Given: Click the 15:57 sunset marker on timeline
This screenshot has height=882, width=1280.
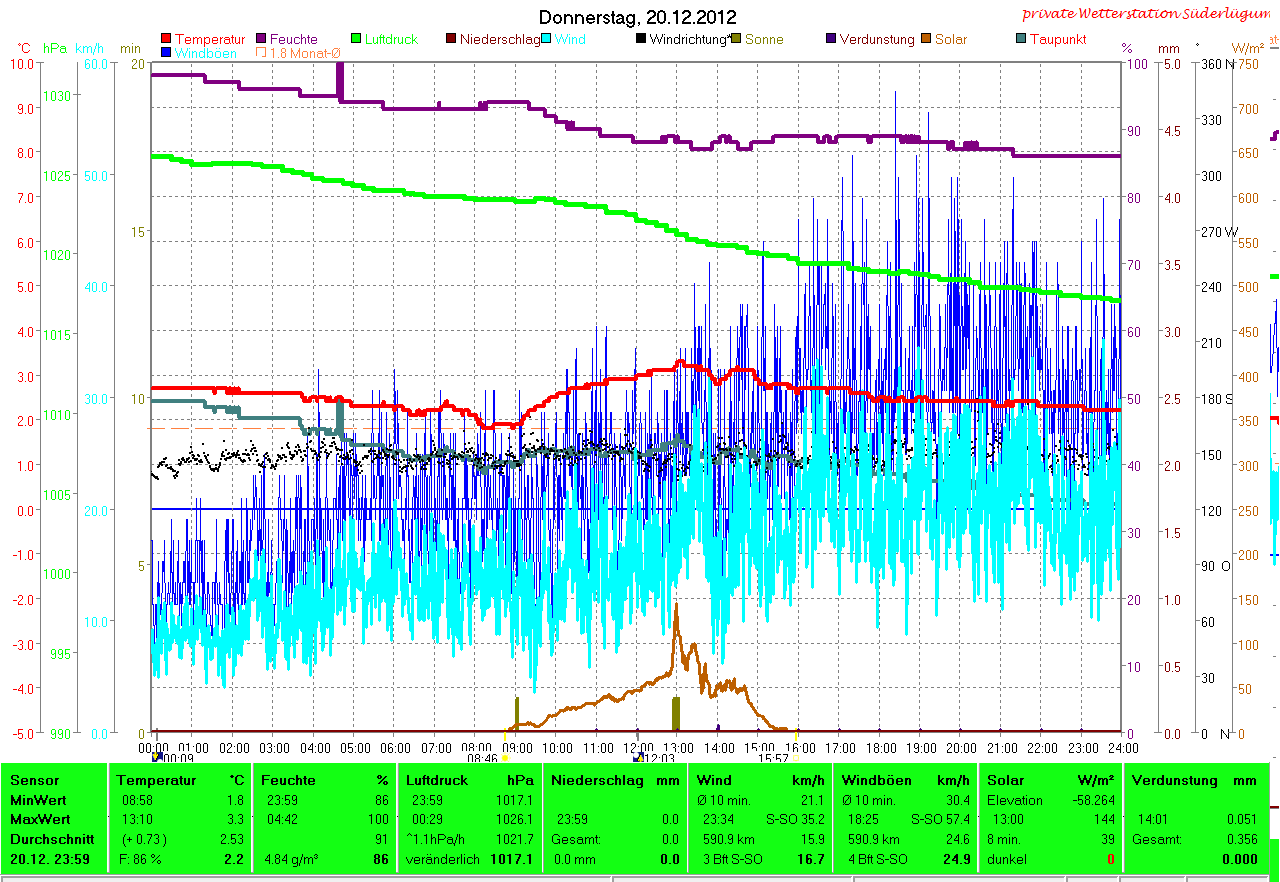Looking at the screenshot, I should coord(796,759).
